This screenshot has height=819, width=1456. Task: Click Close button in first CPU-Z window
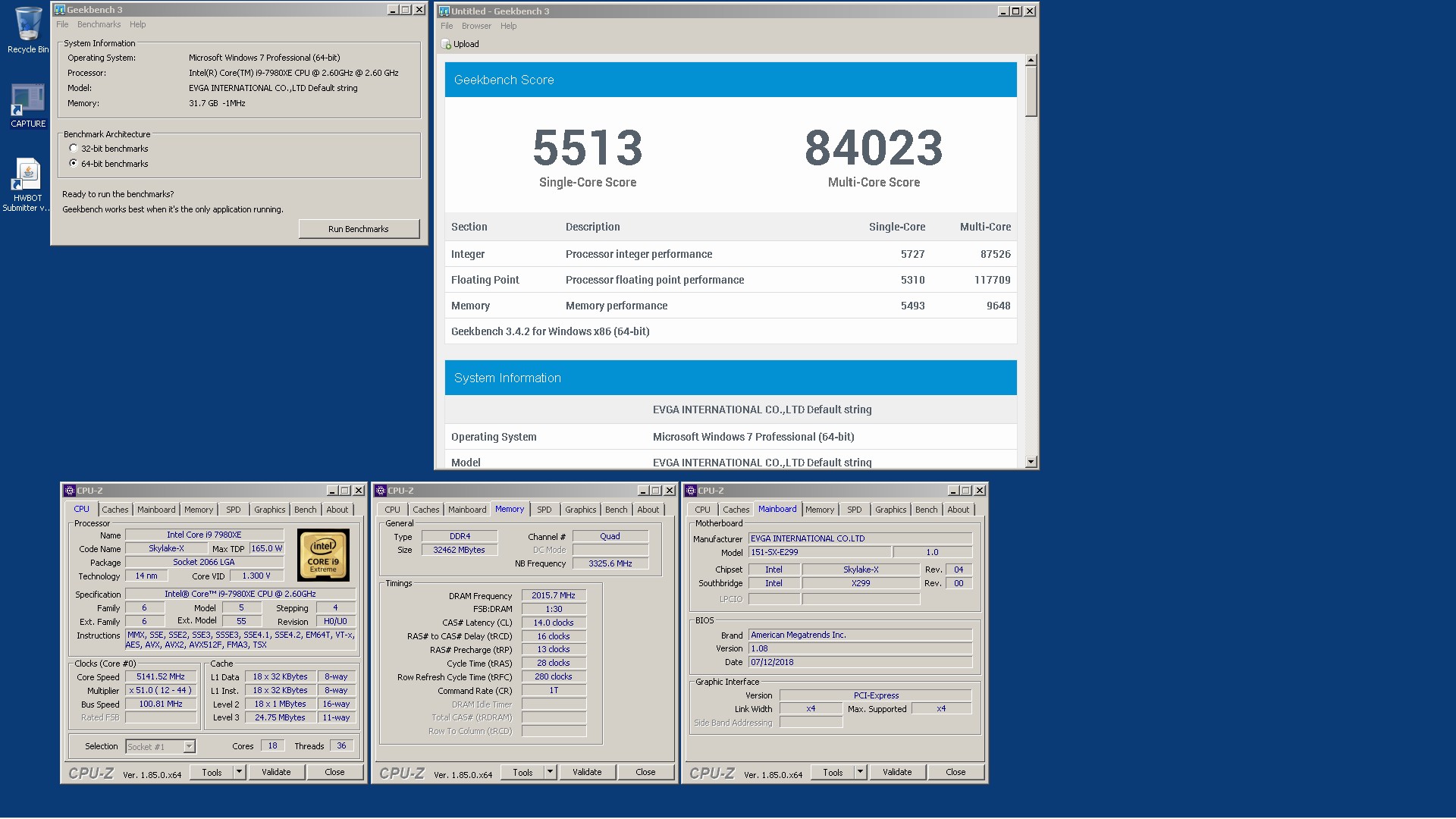[334, 772]
